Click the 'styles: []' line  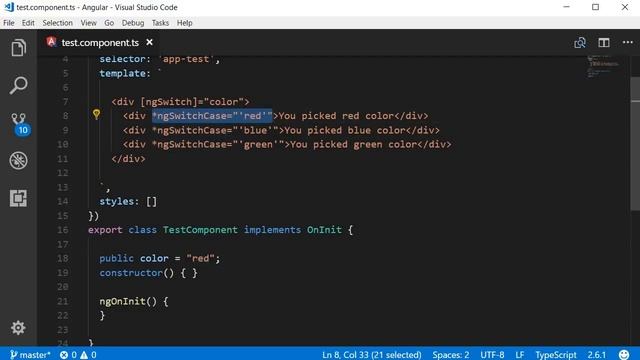pyautogui.click(x=128, y=201)
